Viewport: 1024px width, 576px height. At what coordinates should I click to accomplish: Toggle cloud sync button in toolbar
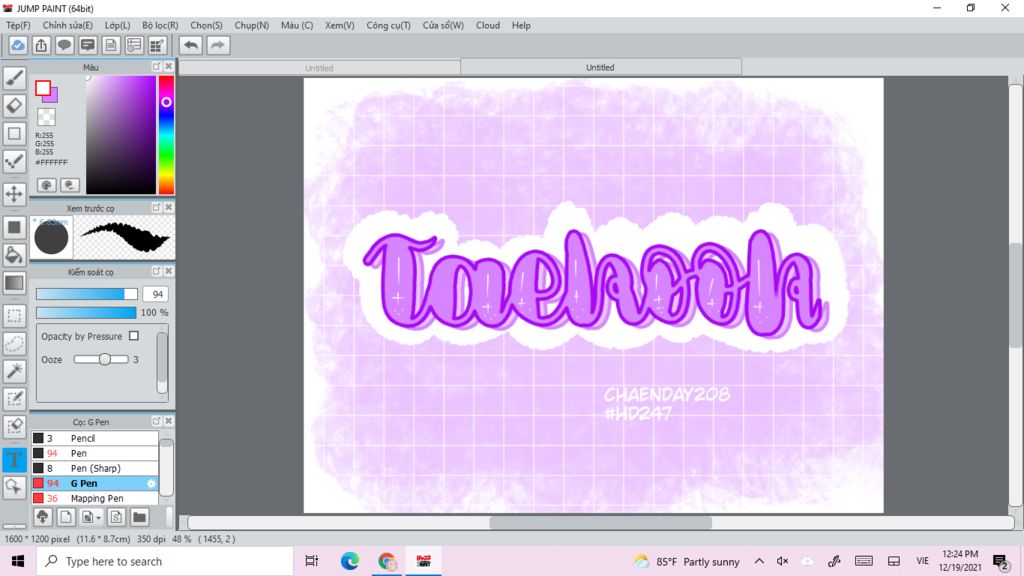click(18, 45)
